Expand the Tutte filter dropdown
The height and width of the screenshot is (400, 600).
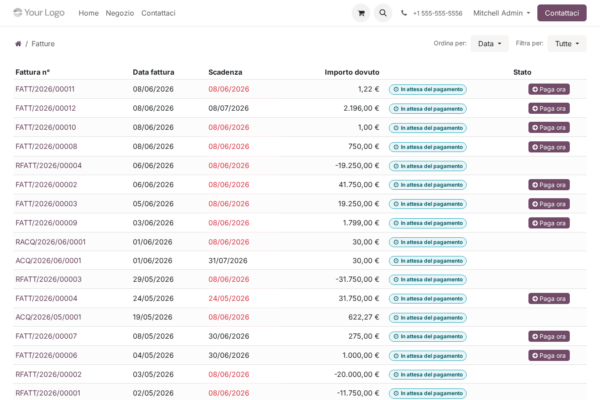[x=567, y=44]
